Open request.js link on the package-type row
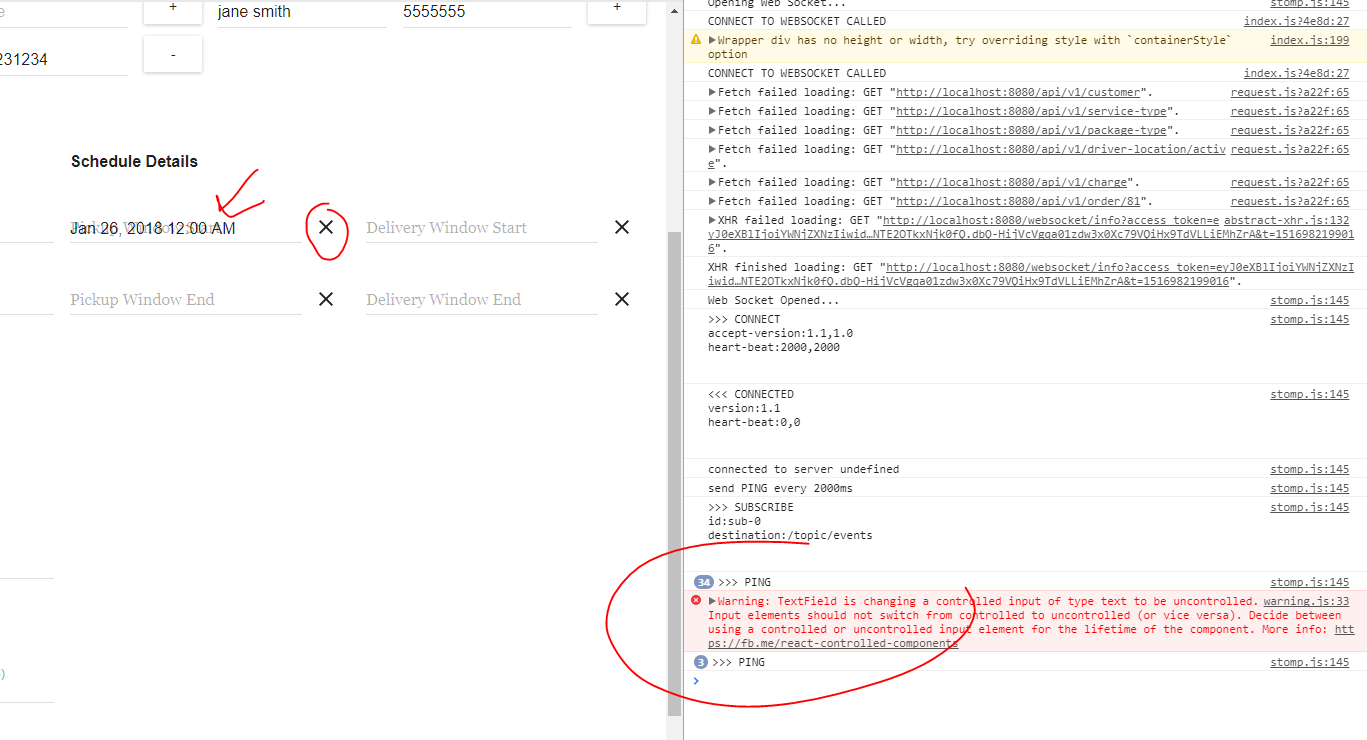Viewport: 1367px width, 740px height. pyautogui.click(x=1290, y=130)
